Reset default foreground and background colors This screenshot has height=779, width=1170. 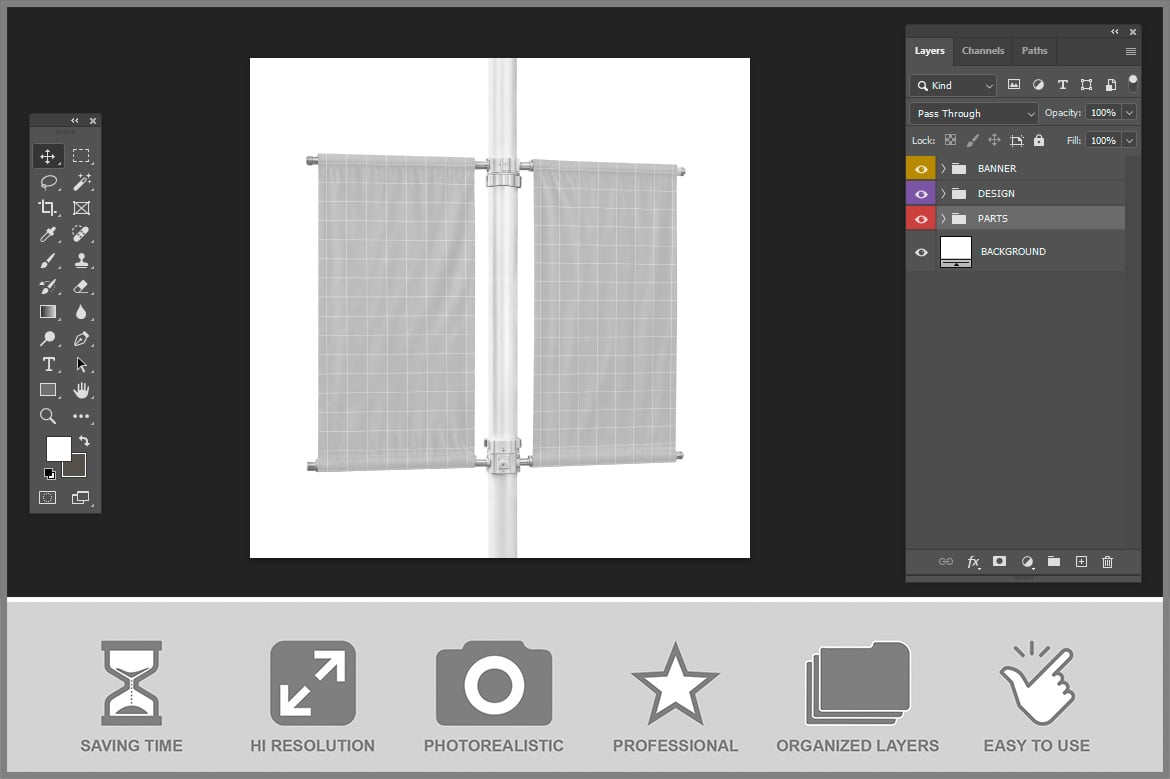click(x=49, y=473)
